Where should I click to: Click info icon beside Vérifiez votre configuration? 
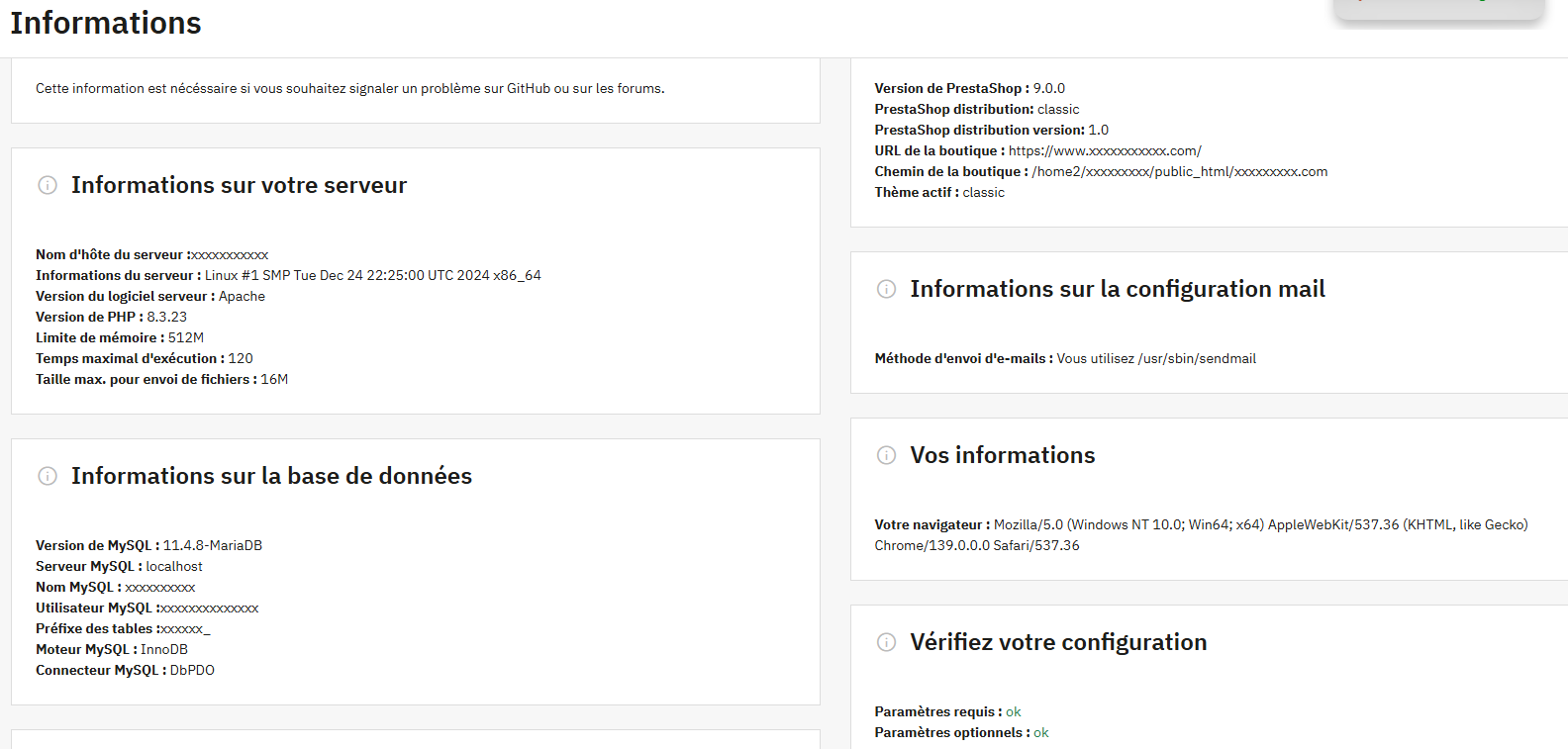pos(887,642)
